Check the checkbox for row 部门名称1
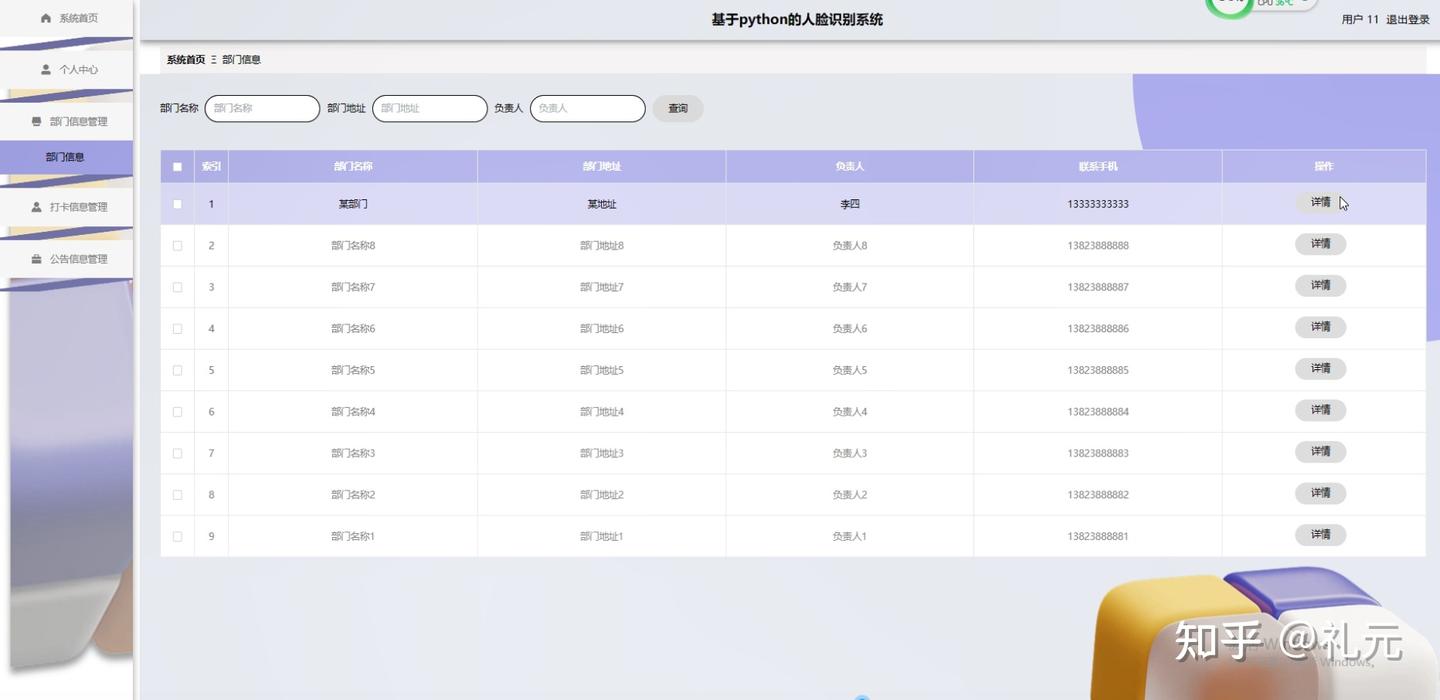 pyautogui.click(x=177, y=536)
